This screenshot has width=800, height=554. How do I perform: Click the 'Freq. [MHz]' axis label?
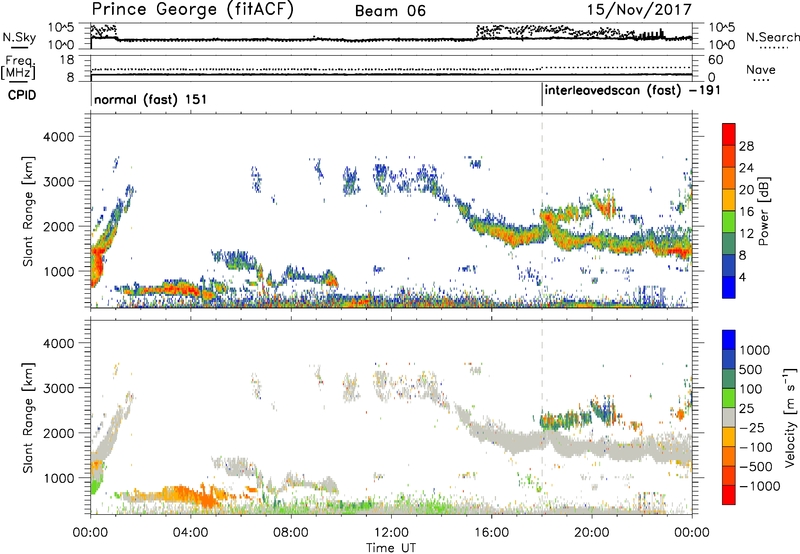19,67
